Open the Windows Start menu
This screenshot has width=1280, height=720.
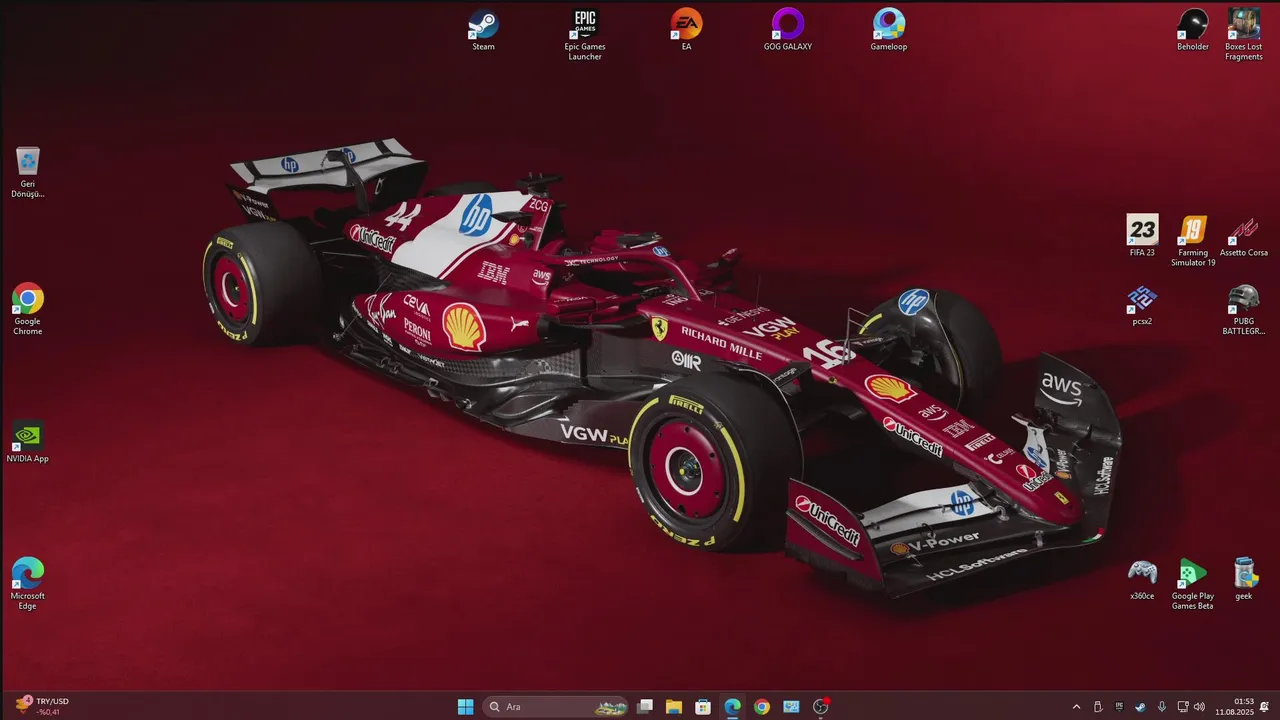[465, 707]
